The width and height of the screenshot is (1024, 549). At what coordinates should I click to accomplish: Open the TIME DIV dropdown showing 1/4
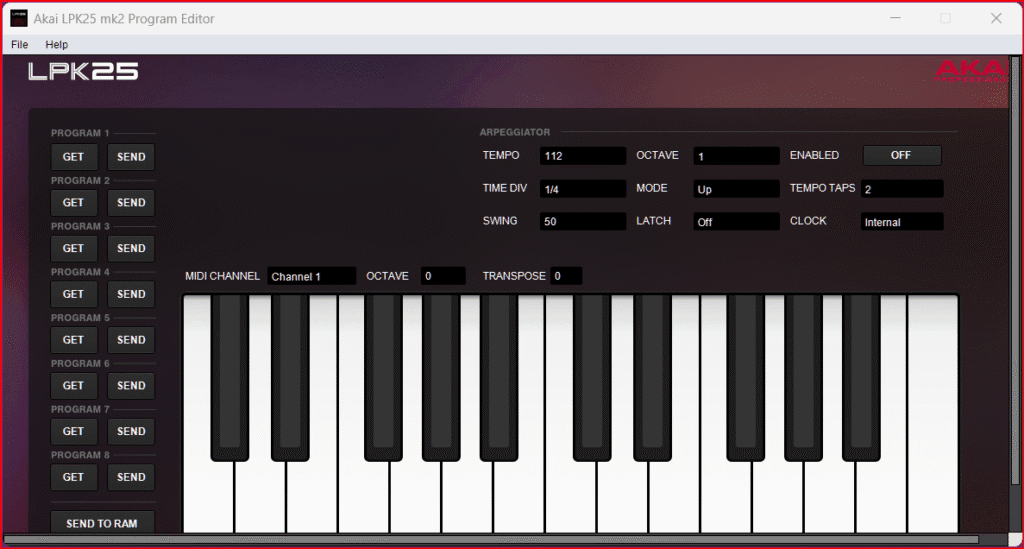[583, 189]
